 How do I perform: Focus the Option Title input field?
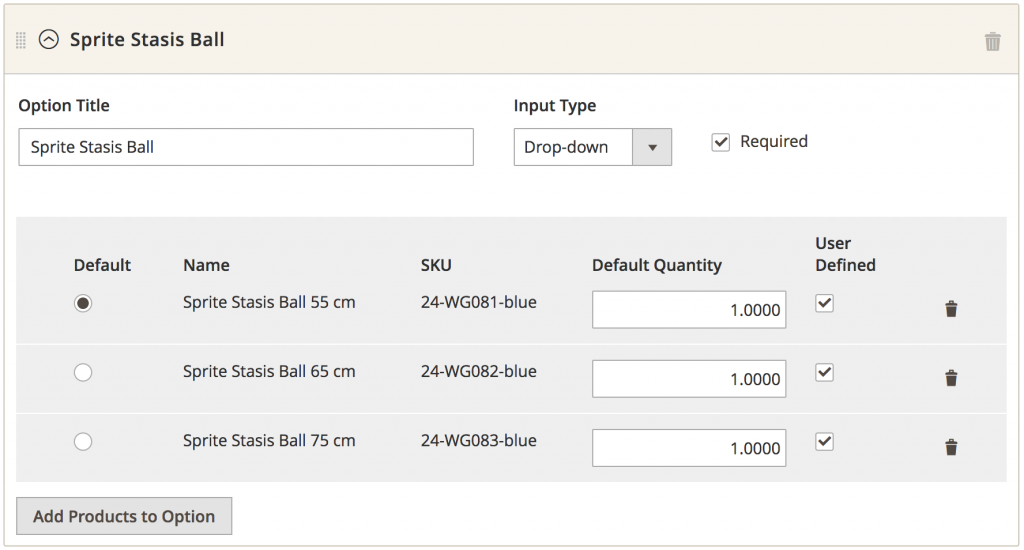tap(246, 147)
